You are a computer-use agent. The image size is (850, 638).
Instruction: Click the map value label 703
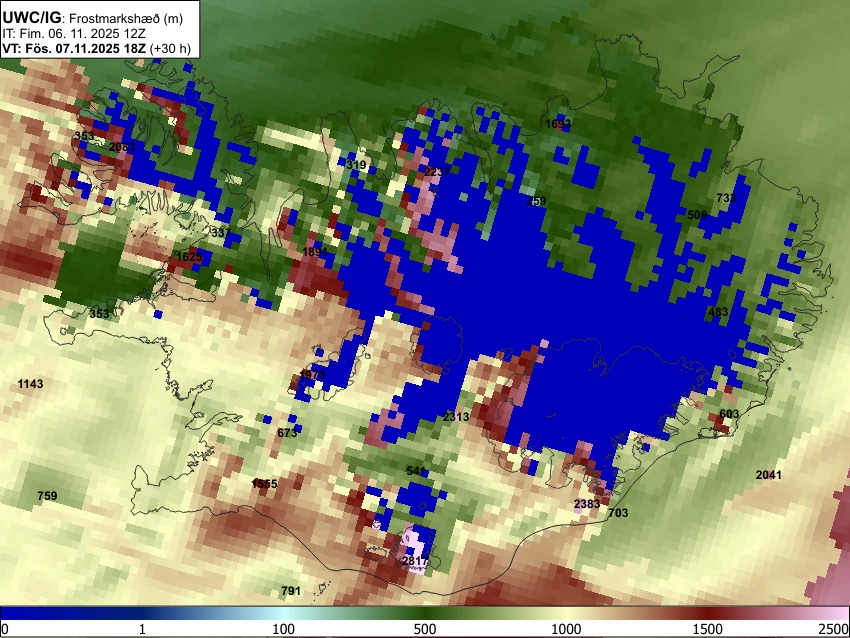tap(618, 513)
